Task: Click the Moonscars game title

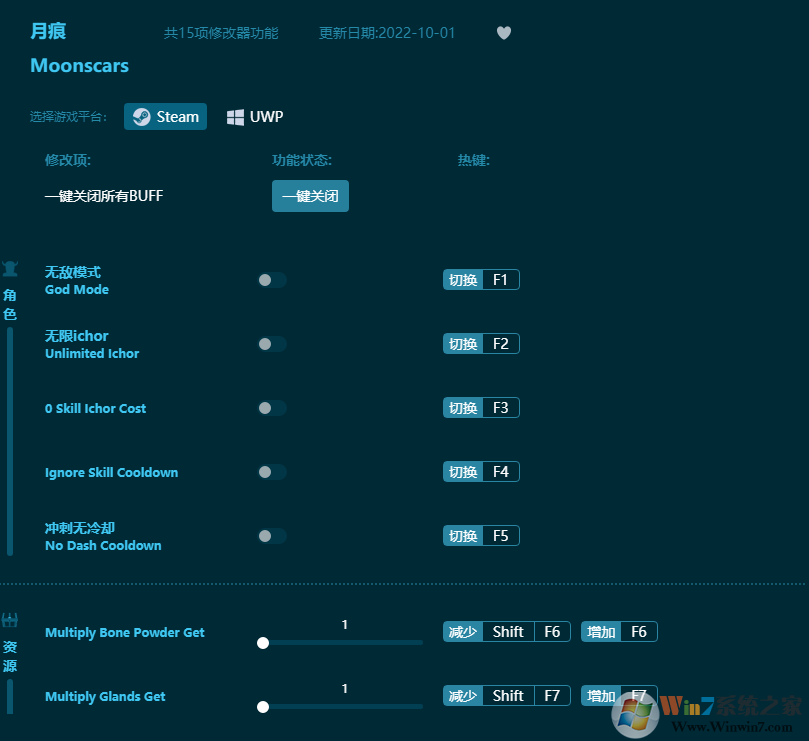Action: (x=79, y=66)
